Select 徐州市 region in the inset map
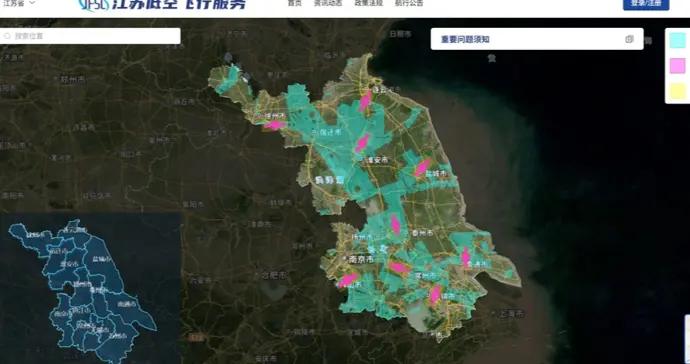The height and width of the screenshot is (364, 690). 35,235
